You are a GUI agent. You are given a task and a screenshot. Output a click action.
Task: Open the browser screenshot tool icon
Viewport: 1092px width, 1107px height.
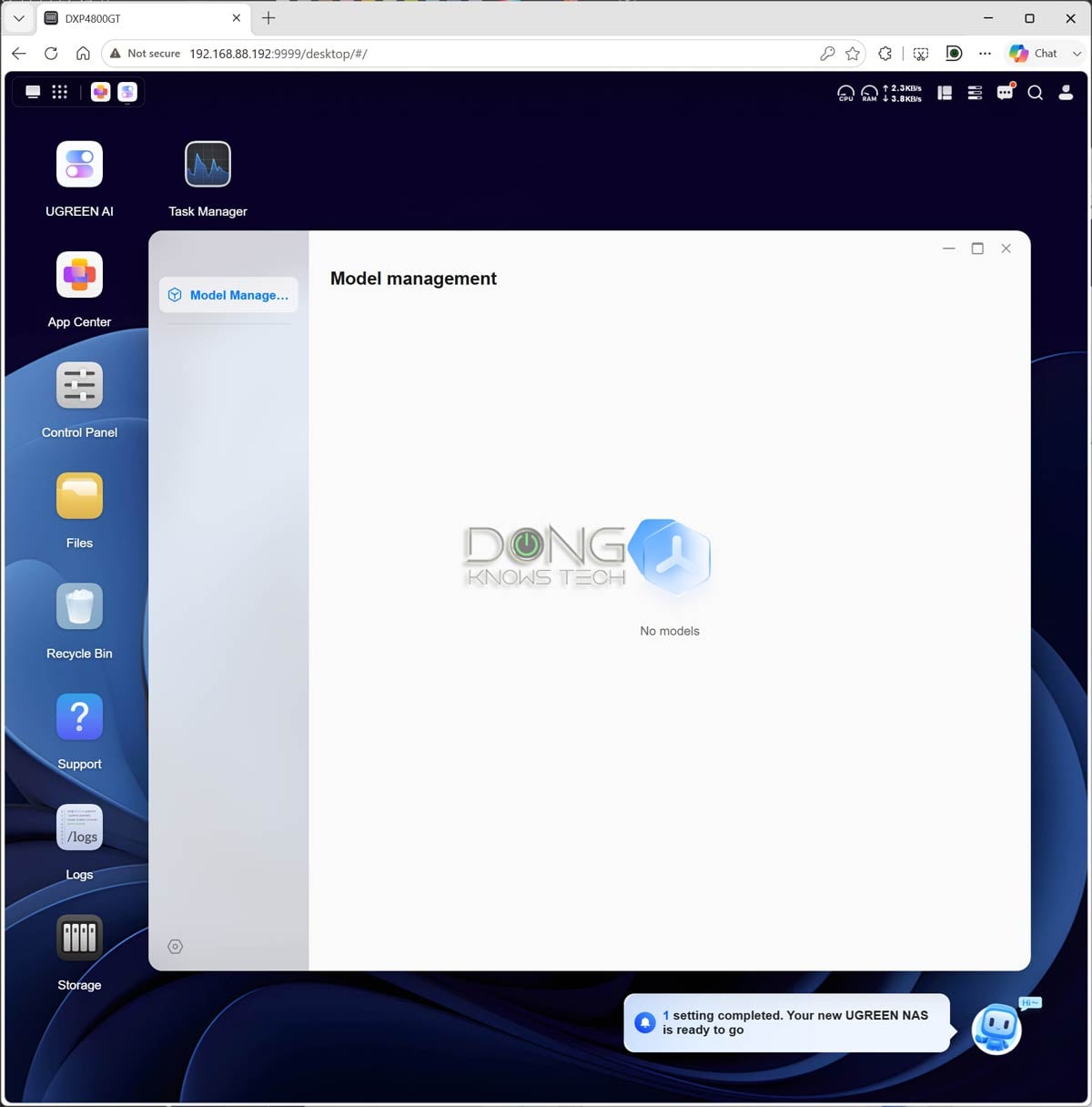(x=921, y=54)
